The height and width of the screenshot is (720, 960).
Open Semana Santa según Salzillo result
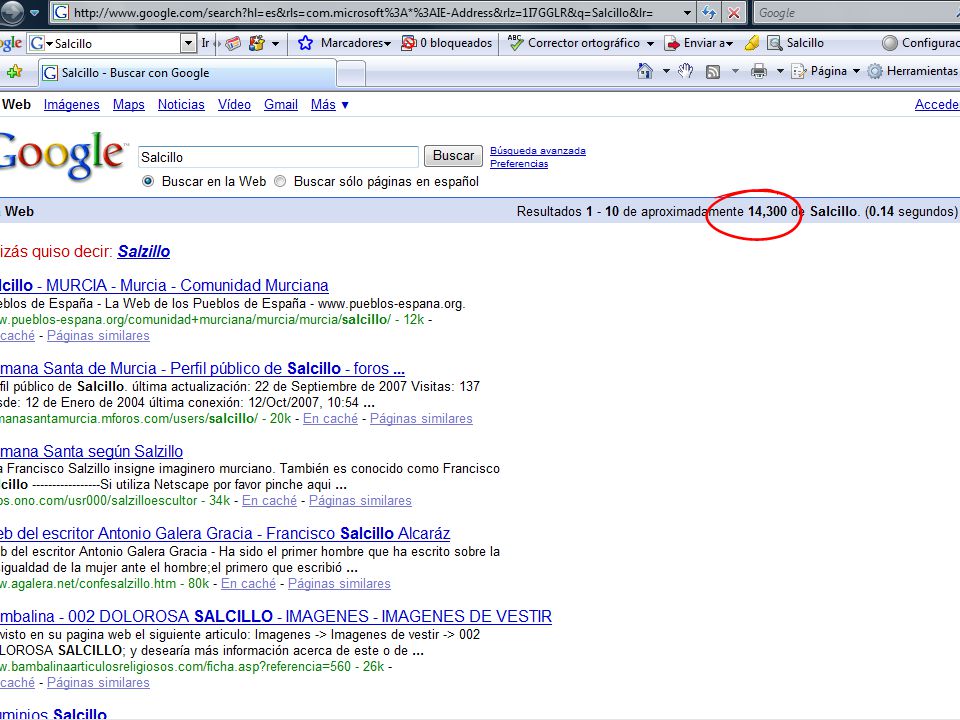(x=91, y=452)
